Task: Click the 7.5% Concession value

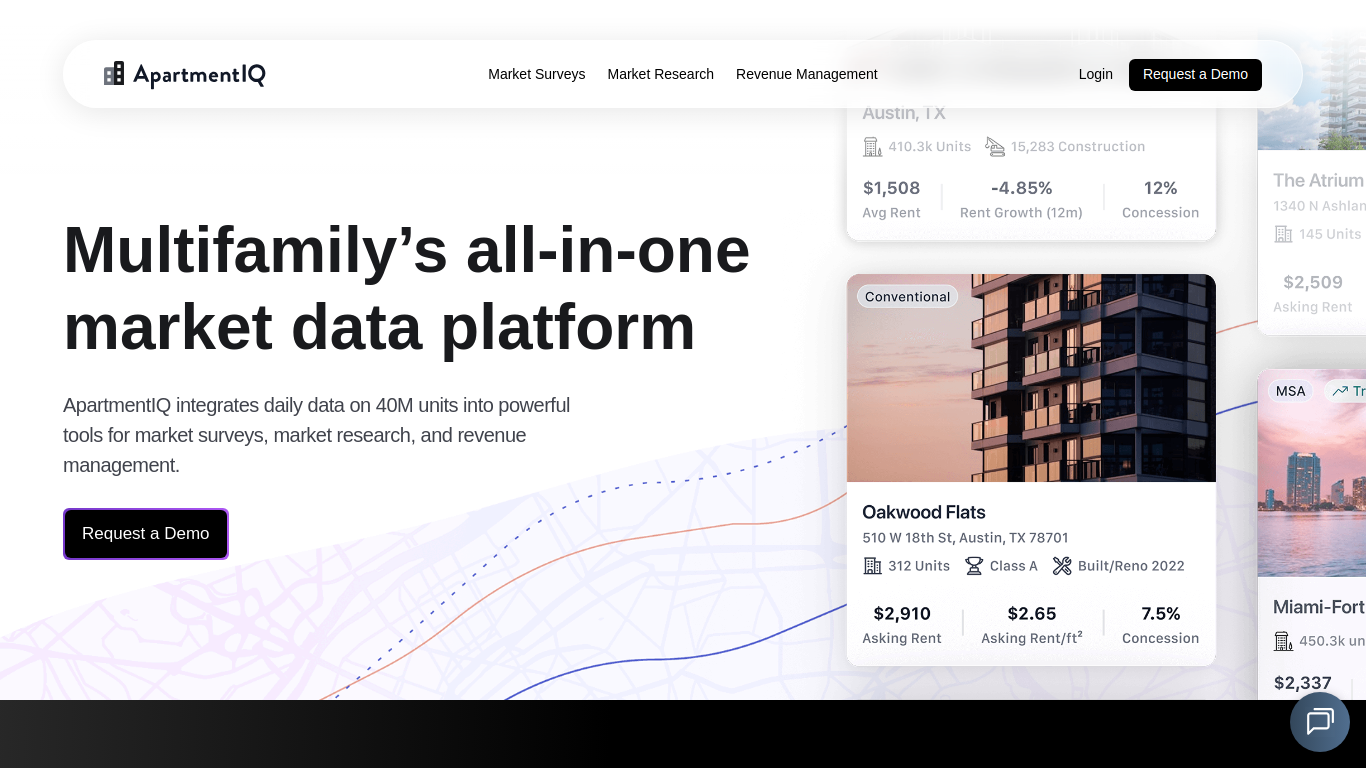Action: point(1161,614)
